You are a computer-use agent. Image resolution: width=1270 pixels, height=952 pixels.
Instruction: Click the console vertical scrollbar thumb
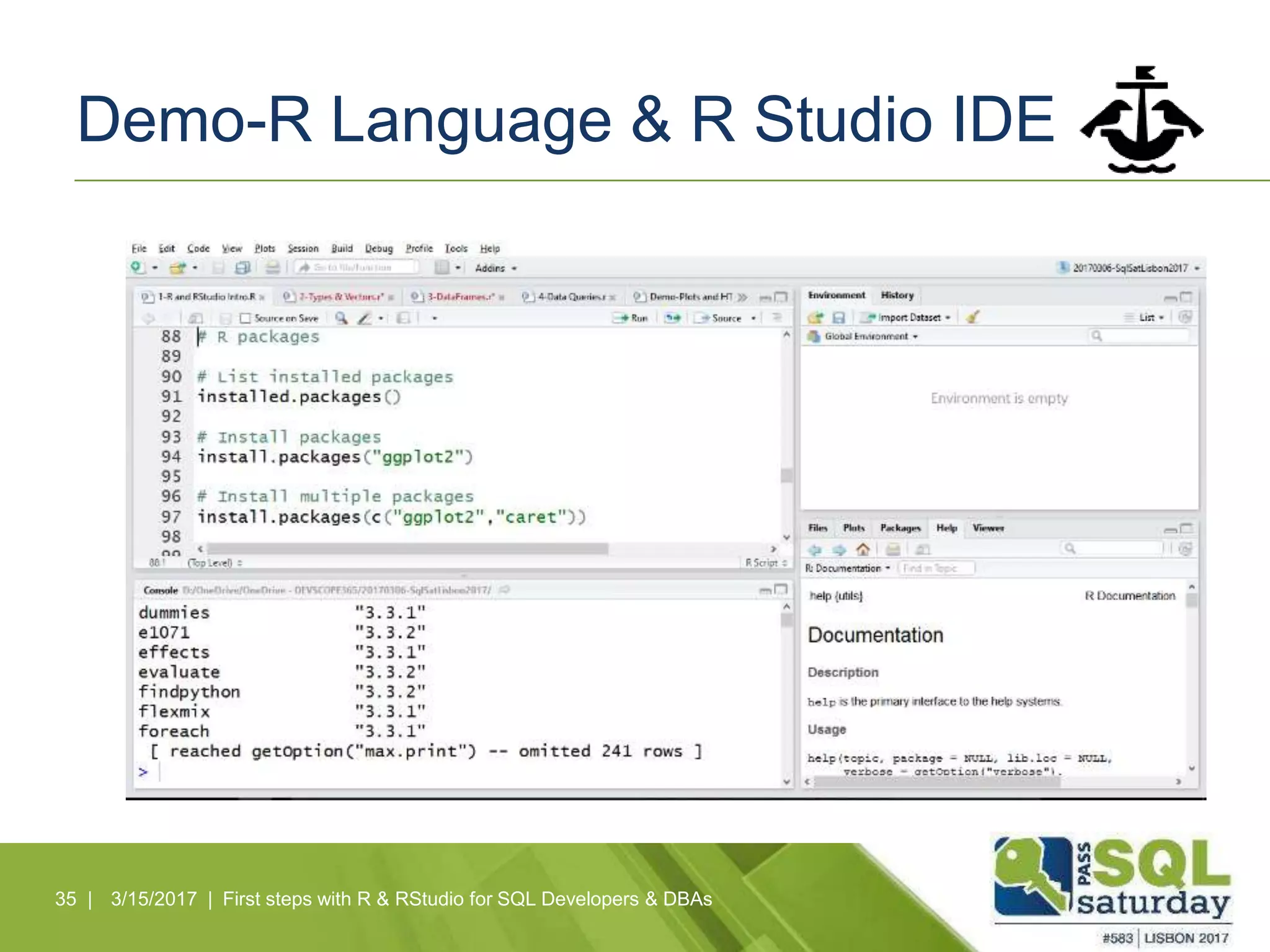tap(786, 620)
